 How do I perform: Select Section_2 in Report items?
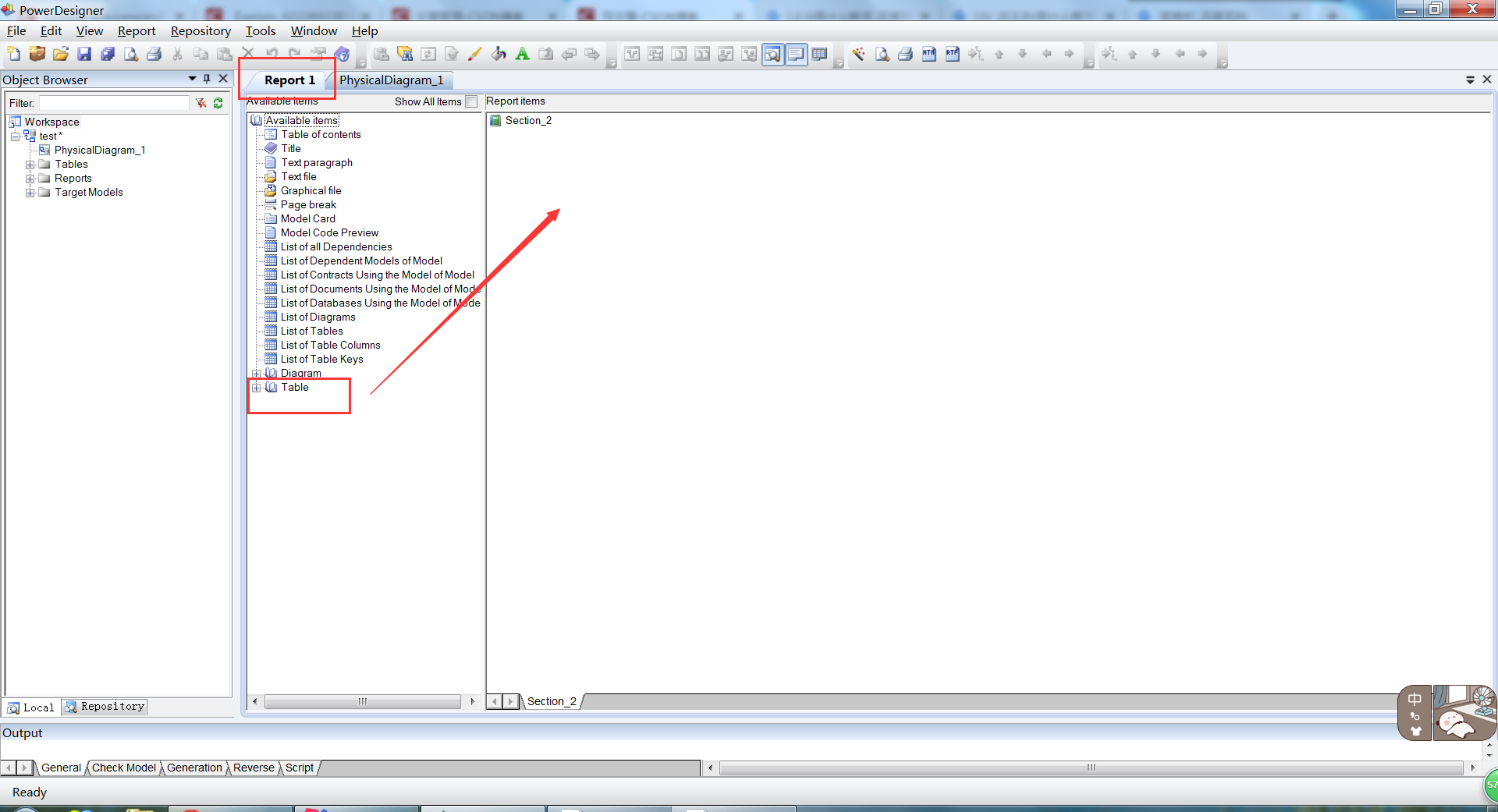point(528,121)
